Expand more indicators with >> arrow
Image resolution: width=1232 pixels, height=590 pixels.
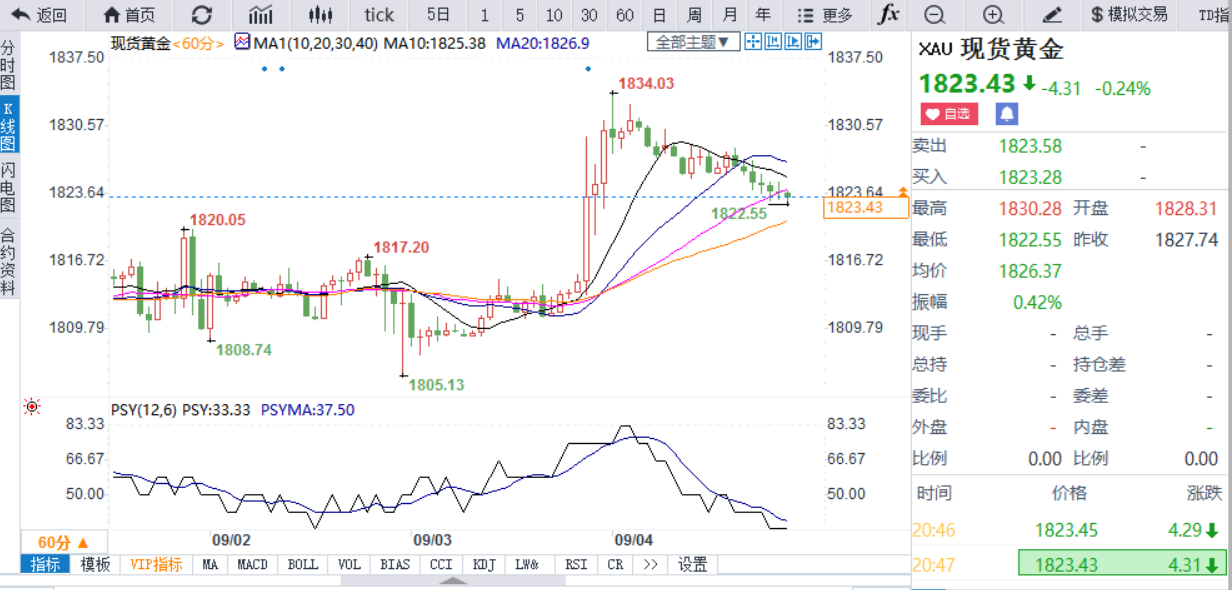[650, 564]
